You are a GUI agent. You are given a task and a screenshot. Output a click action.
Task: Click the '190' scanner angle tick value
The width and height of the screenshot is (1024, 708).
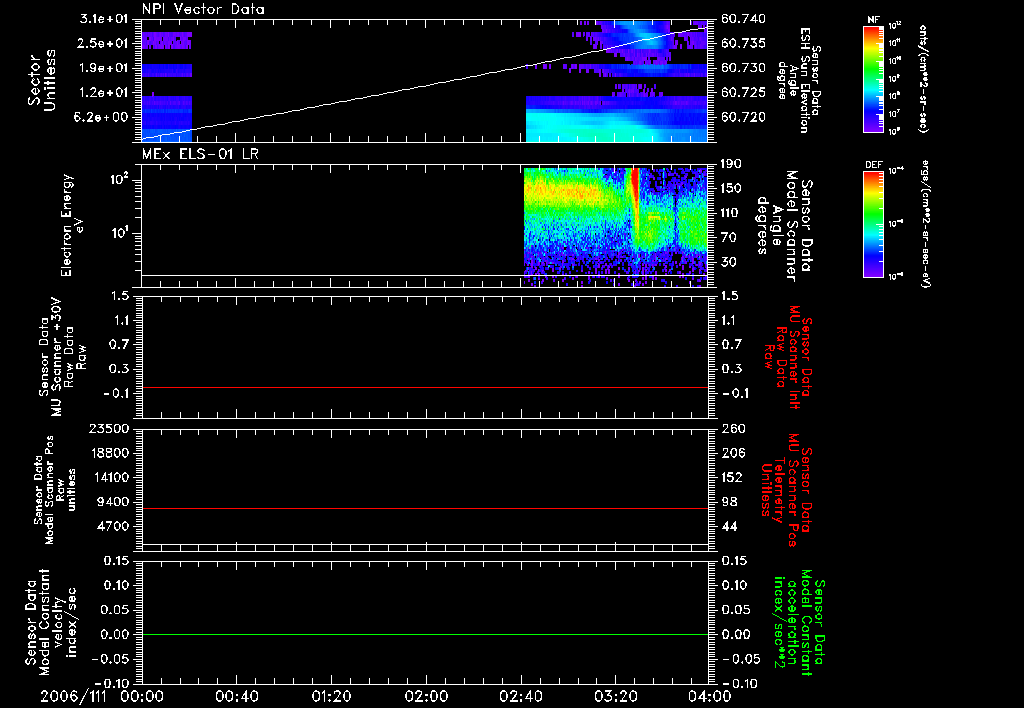click(x=732, y=164)
